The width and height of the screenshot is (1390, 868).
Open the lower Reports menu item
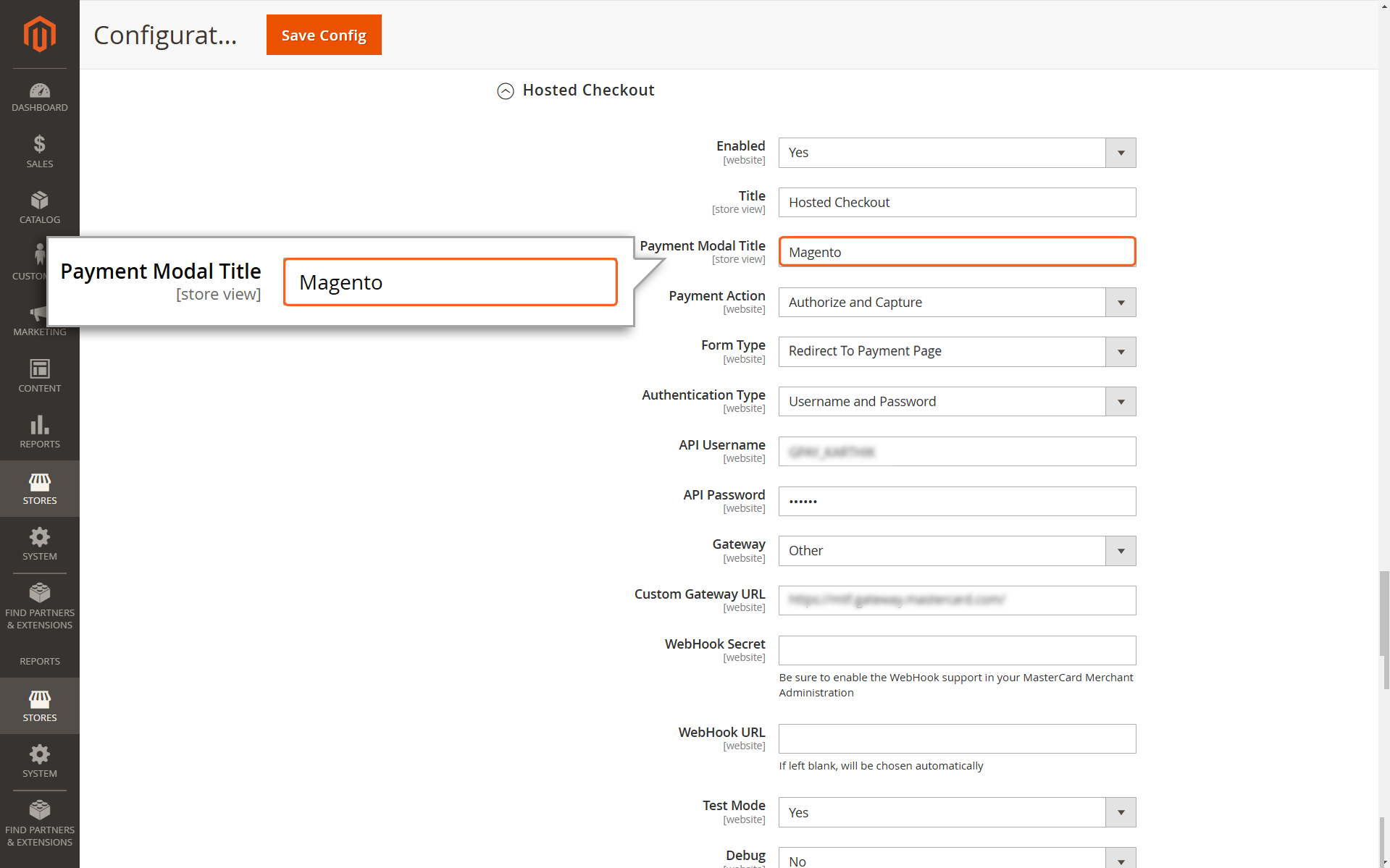coord(40,661)
